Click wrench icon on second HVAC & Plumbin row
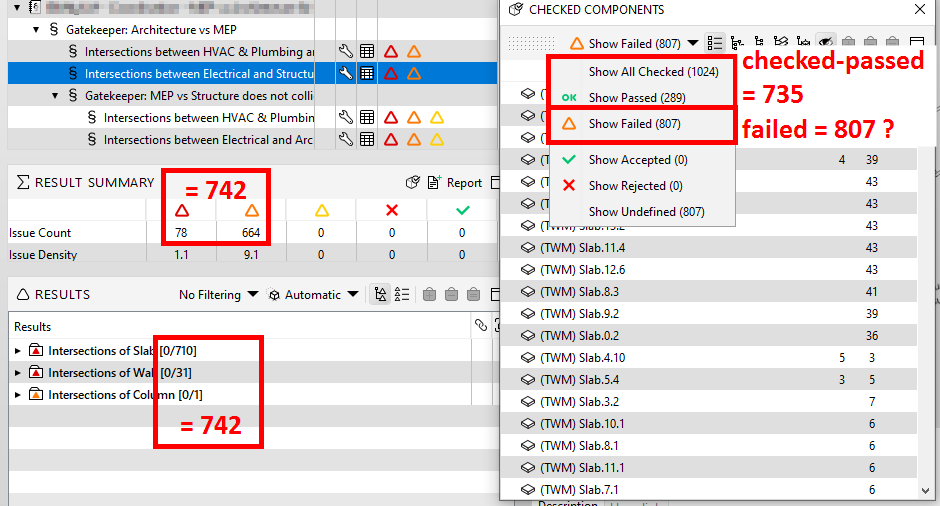Image resolution: width=940 pixels, height=506 pixels. pyautogui.click(x=345, y=118)
